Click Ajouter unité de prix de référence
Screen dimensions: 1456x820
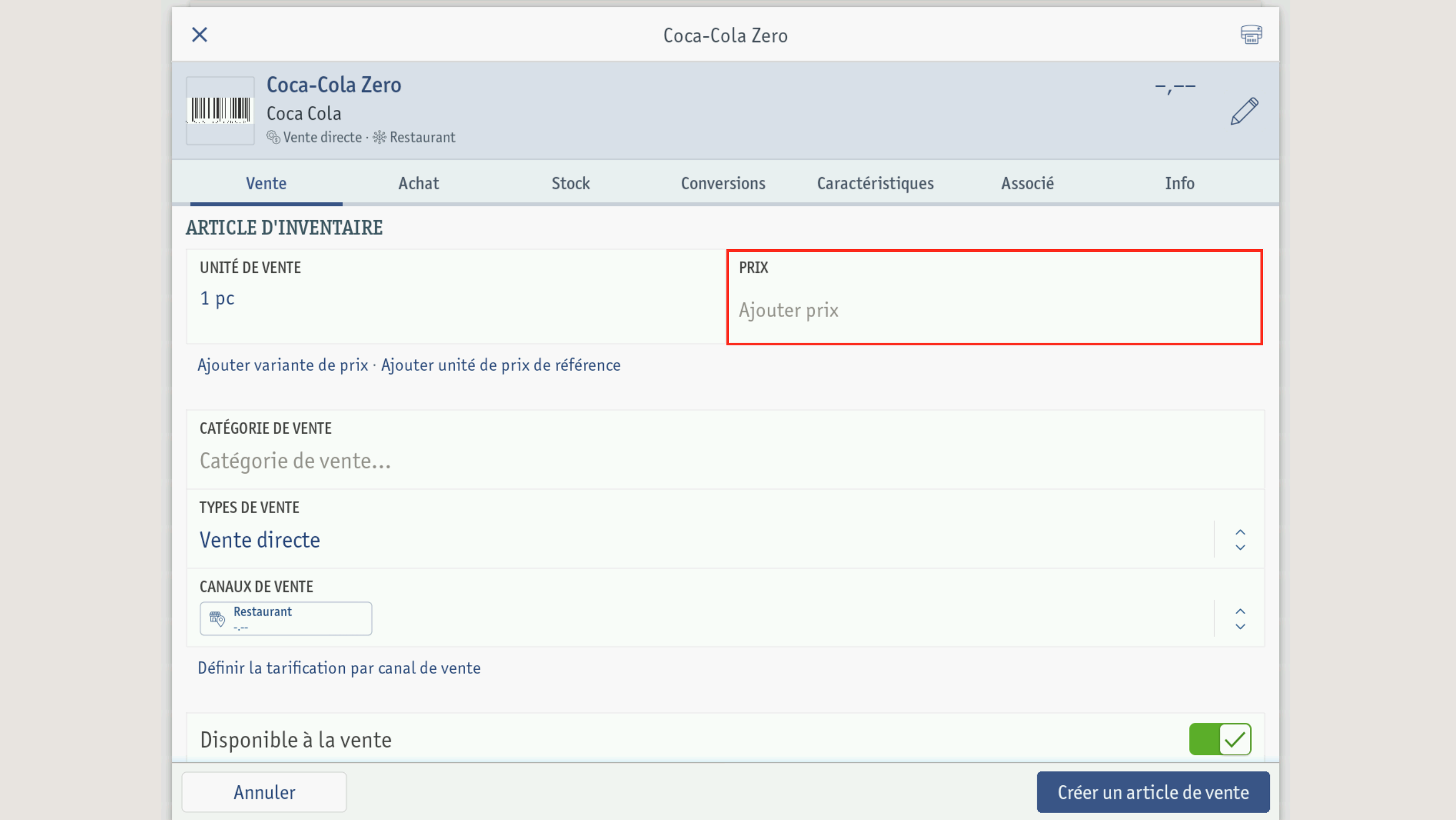[501, 365]
